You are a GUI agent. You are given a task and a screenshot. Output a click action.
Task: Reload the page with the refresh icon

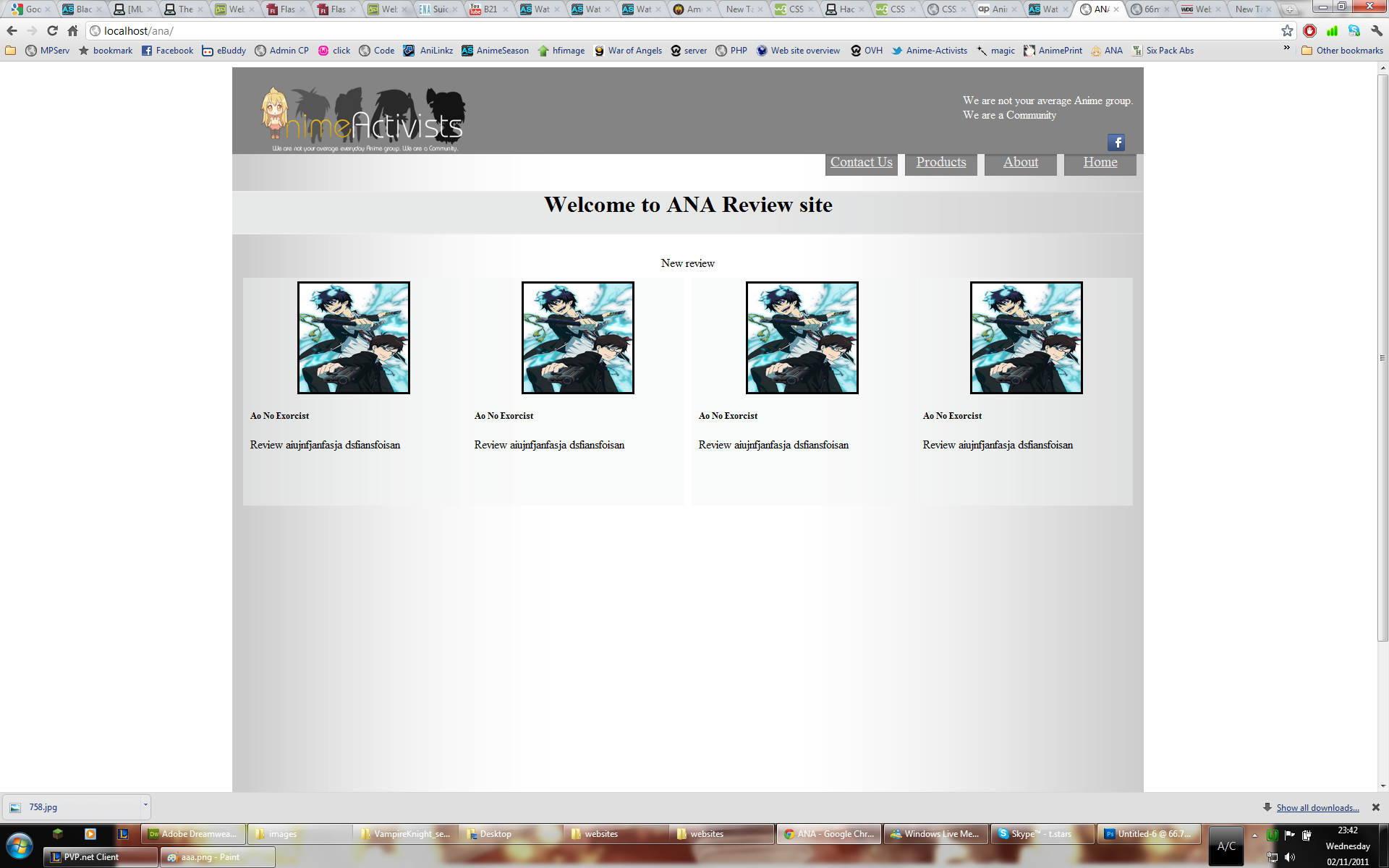click(52, 30)
